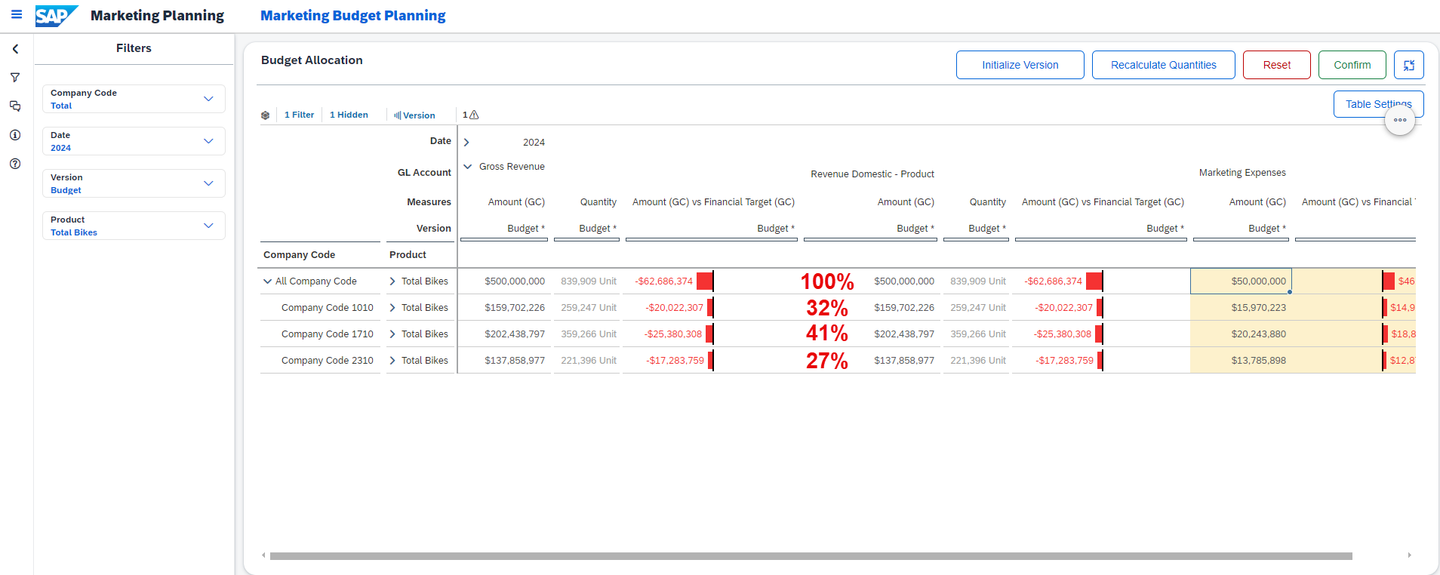Click the Recalculate Quantities button
The width and height of the screenshot is (1440, 575).
point(1164,65)
